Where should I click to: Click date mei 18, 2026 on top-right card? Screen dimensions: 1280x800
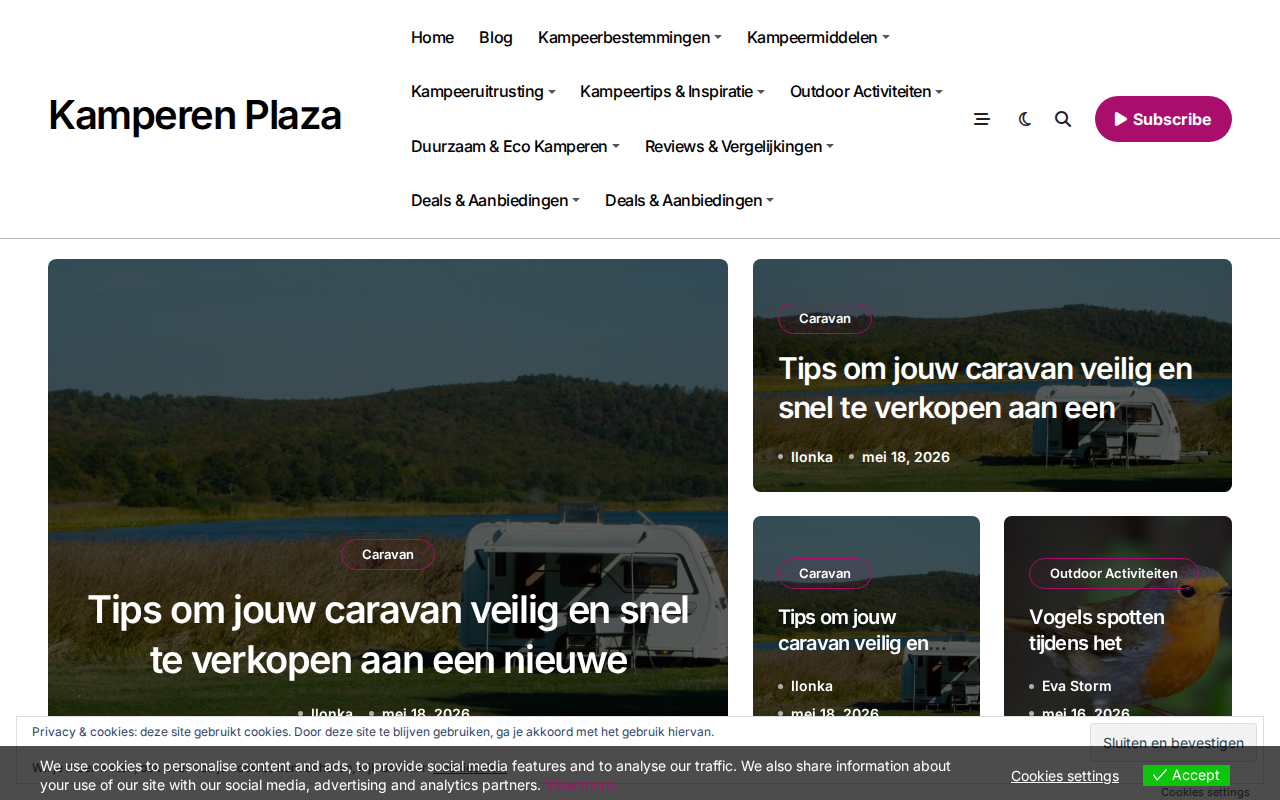coord(906,457)
